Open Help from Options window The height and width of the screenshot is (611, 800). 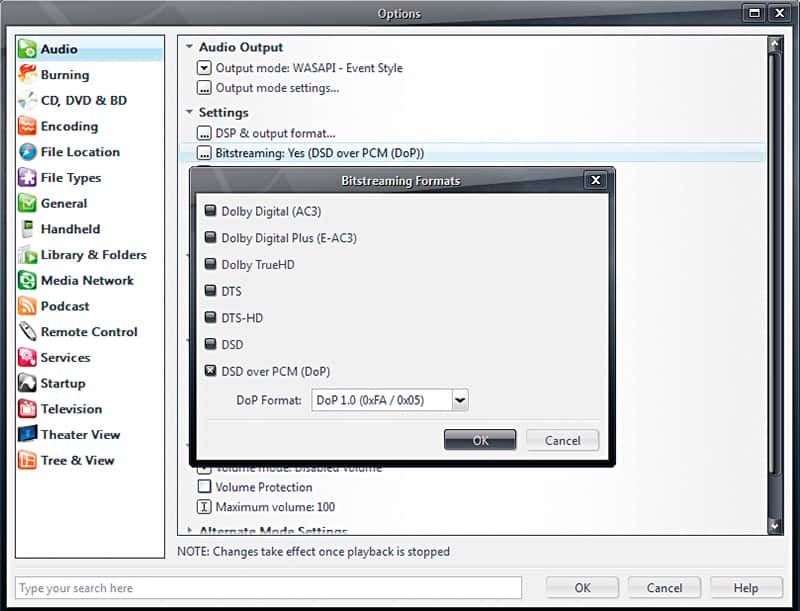(x=746, y=588)
